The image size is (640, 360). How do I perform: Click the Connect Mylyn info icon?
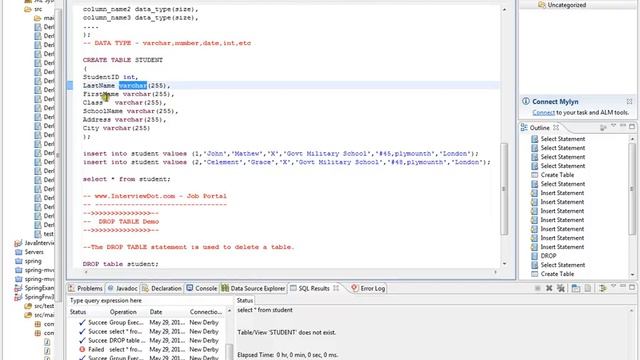click(x=526, y=101)
